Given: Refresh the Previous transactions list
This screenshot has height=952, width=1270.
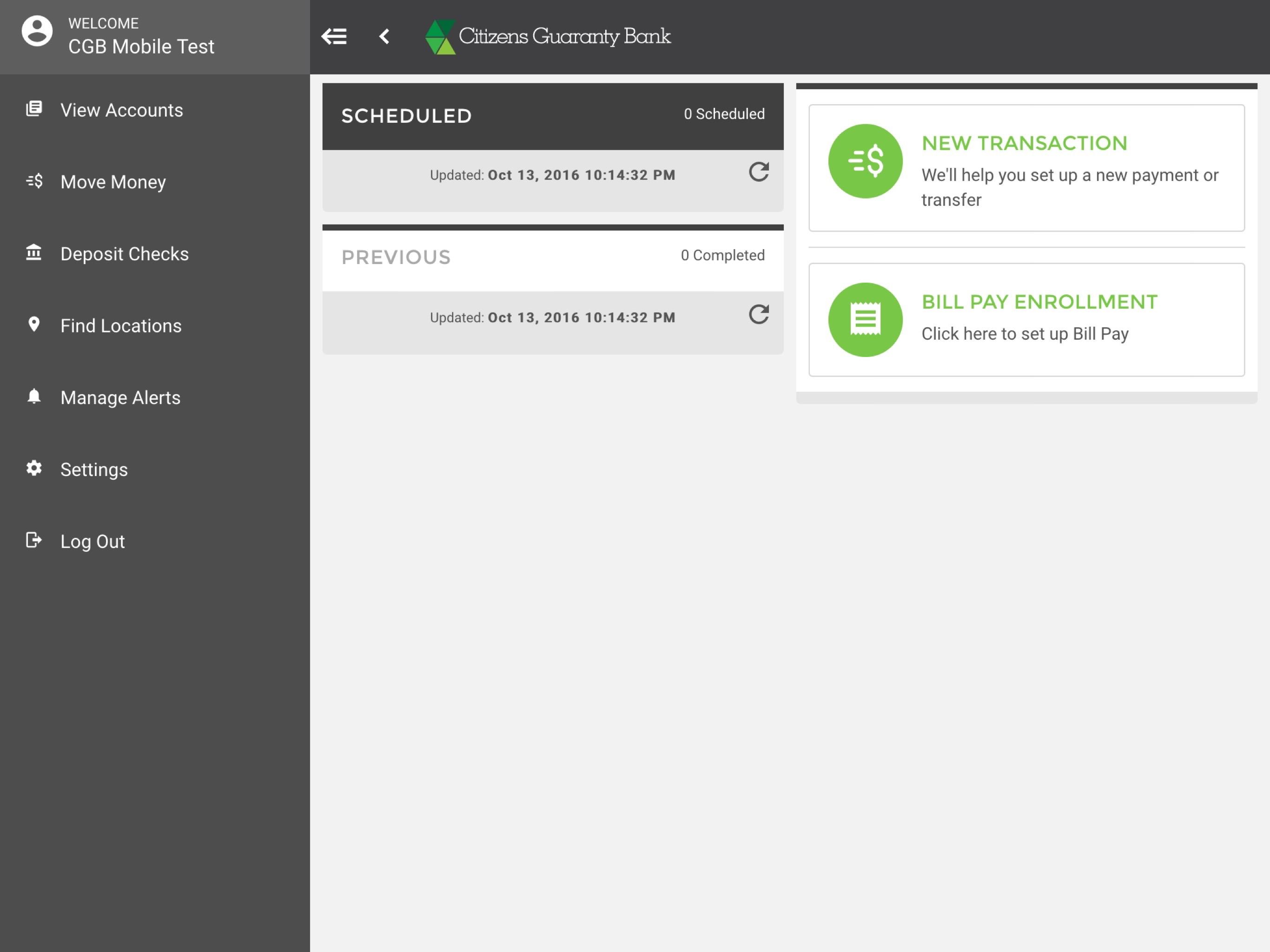Looking at the screenshot, I should [x=759, y=314].
